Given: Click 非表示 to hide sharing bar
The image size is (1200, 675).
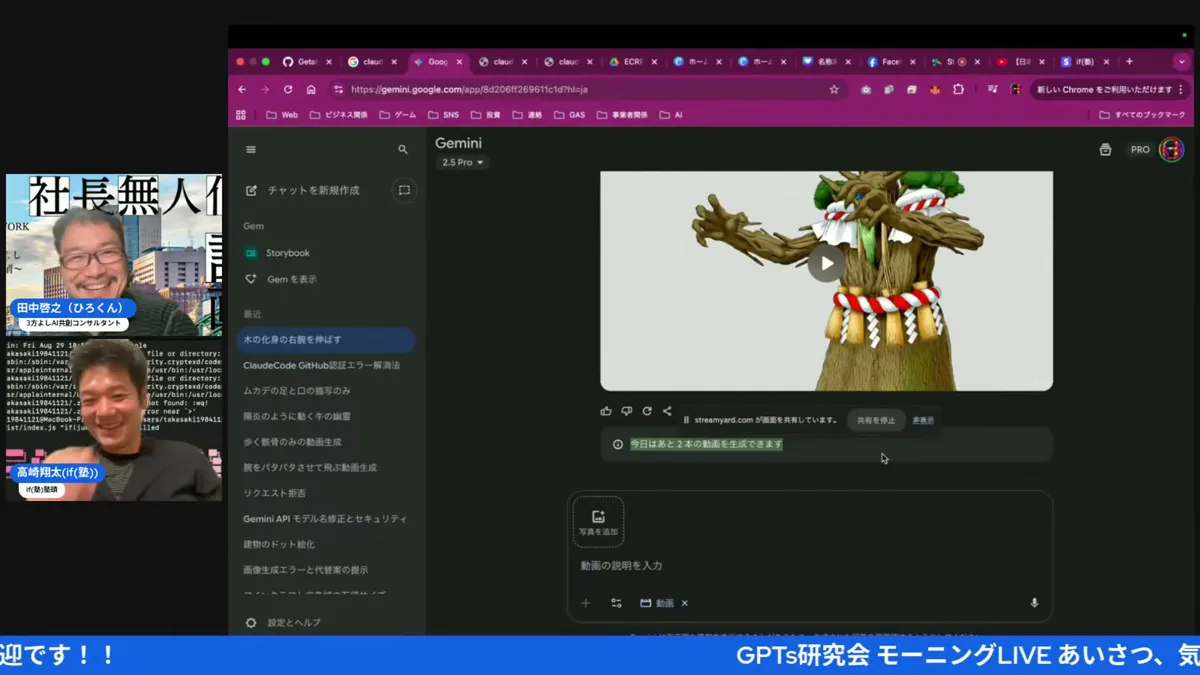Looking at the screenshot, I should (923, 420).
